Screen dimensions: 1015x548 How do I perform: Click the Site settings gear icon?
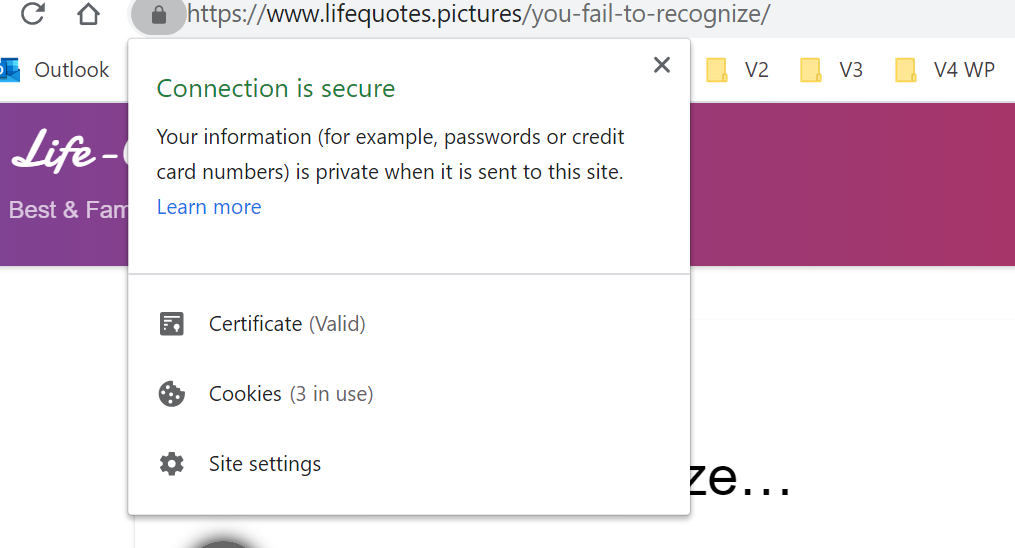(x=172, y=464)
